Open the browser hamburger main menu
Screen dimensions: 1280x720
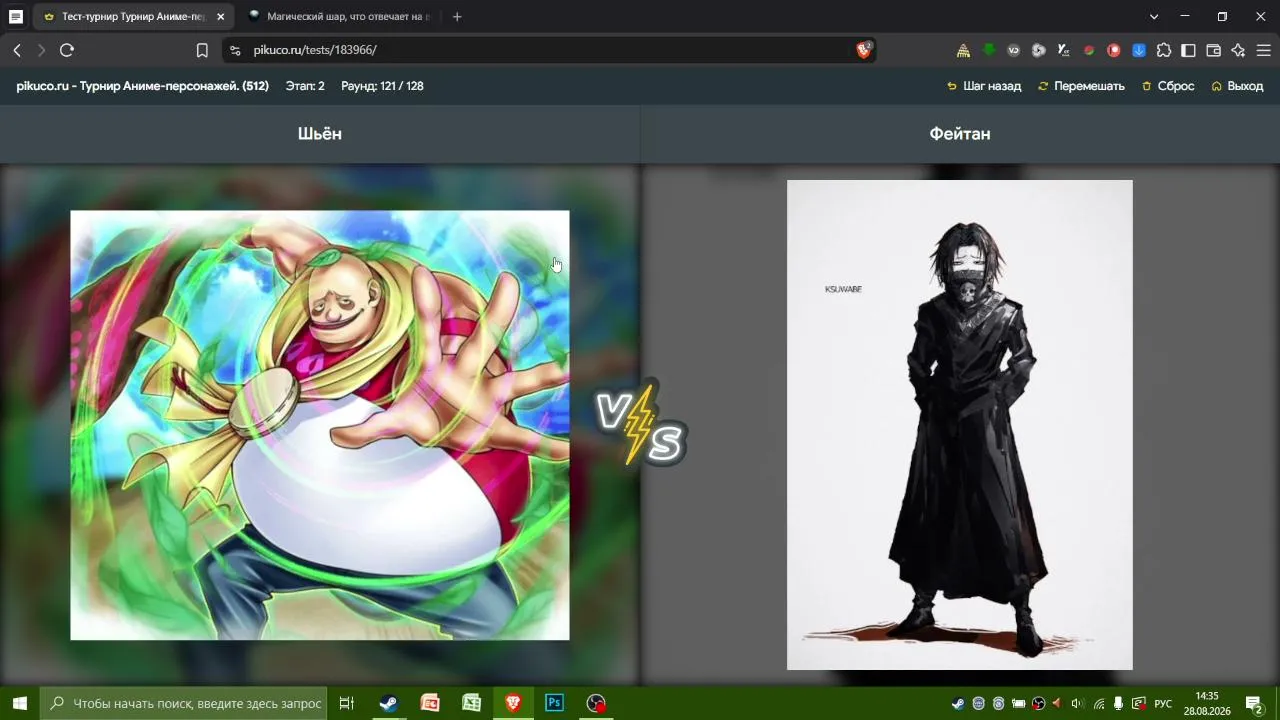pos(1264,50)
